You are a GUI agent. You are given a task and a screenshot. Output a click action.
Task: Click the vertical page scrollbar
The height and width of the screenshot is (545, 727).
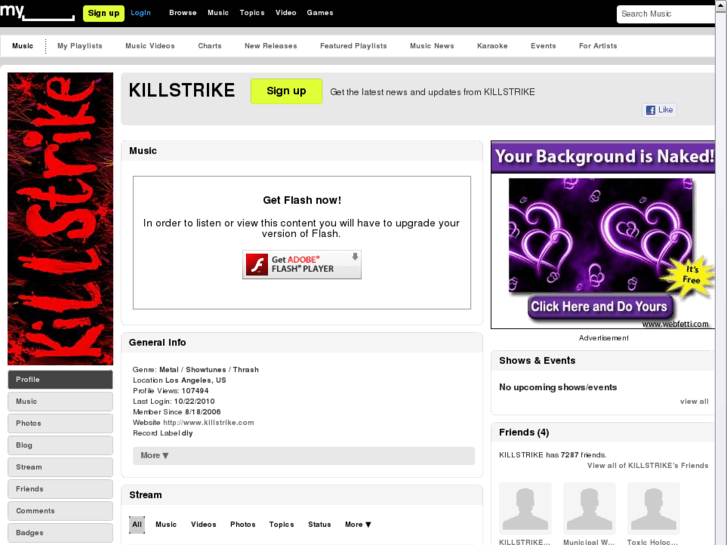pos(721,278)
